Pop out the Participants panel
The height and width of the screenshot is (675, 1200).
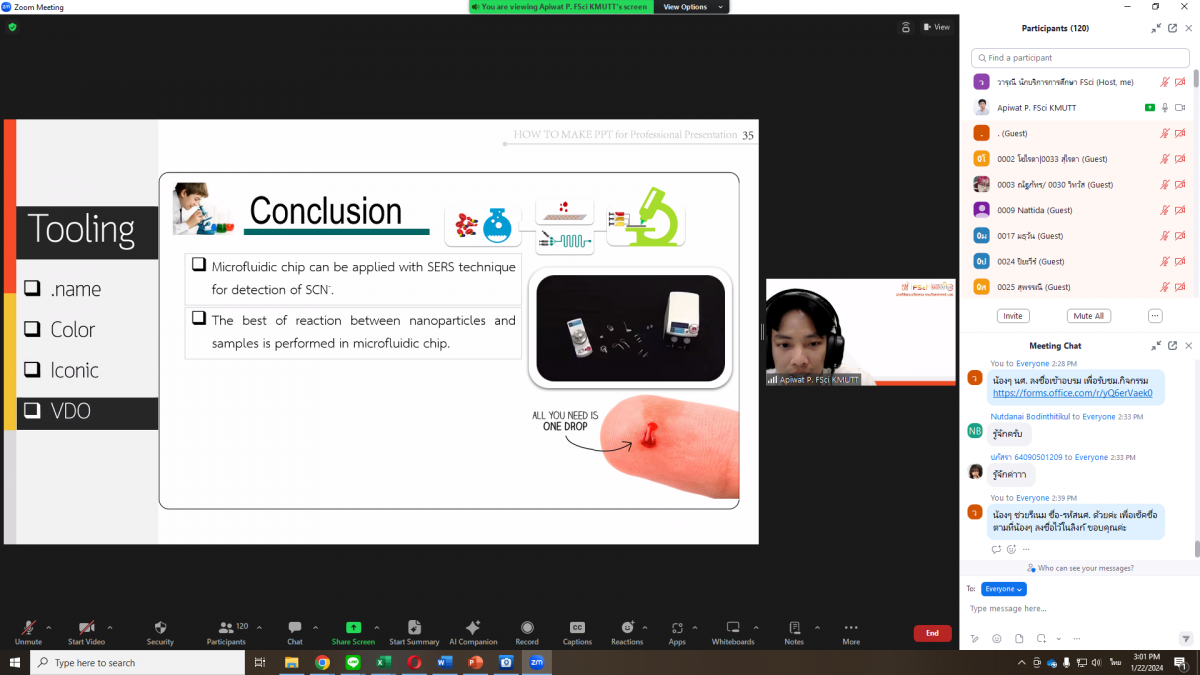[1172, 28]
